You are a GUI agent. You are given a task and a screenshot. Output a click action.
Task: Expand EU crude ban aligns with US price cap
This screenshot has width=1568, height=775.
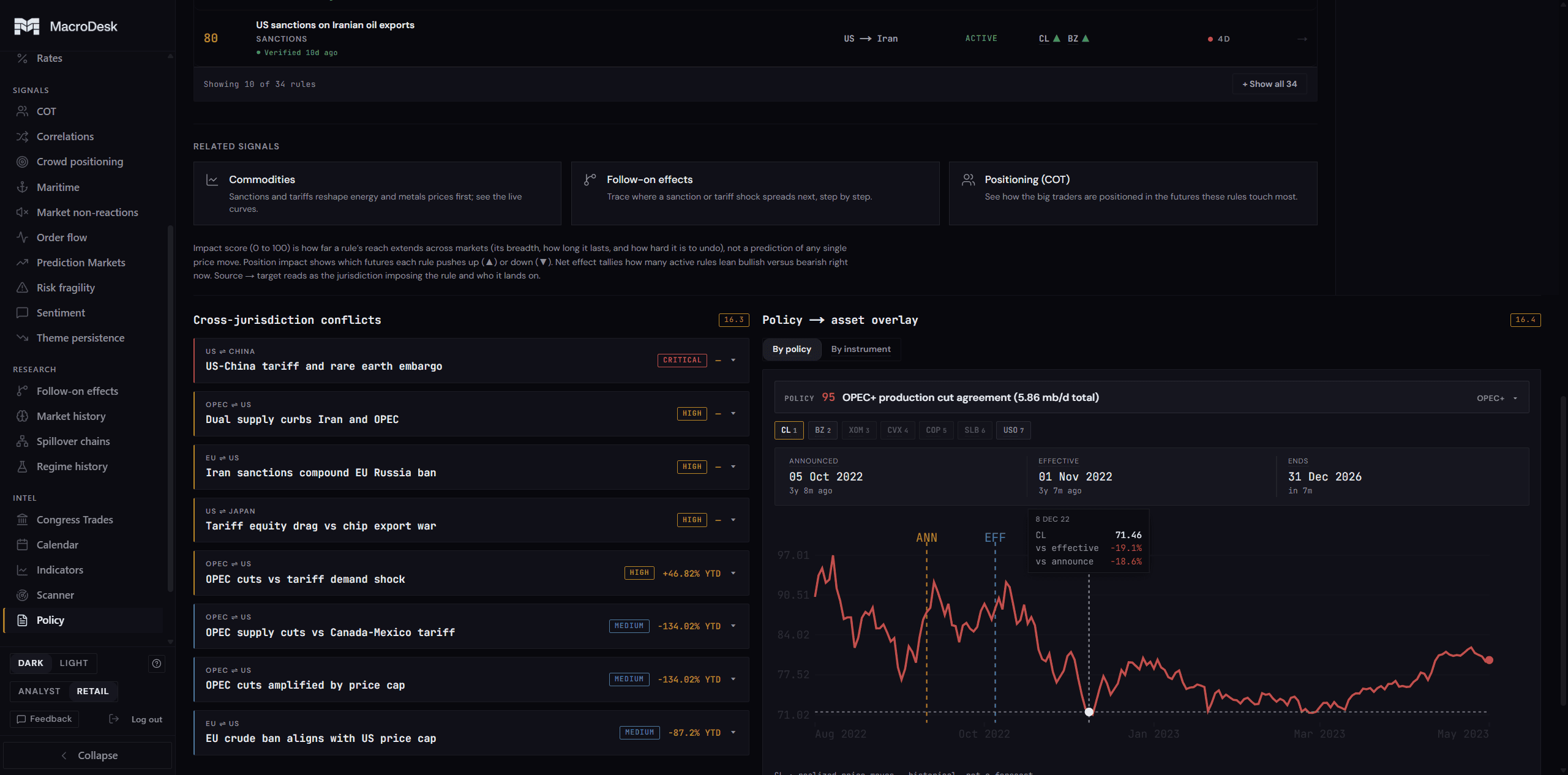click(733, 733)
